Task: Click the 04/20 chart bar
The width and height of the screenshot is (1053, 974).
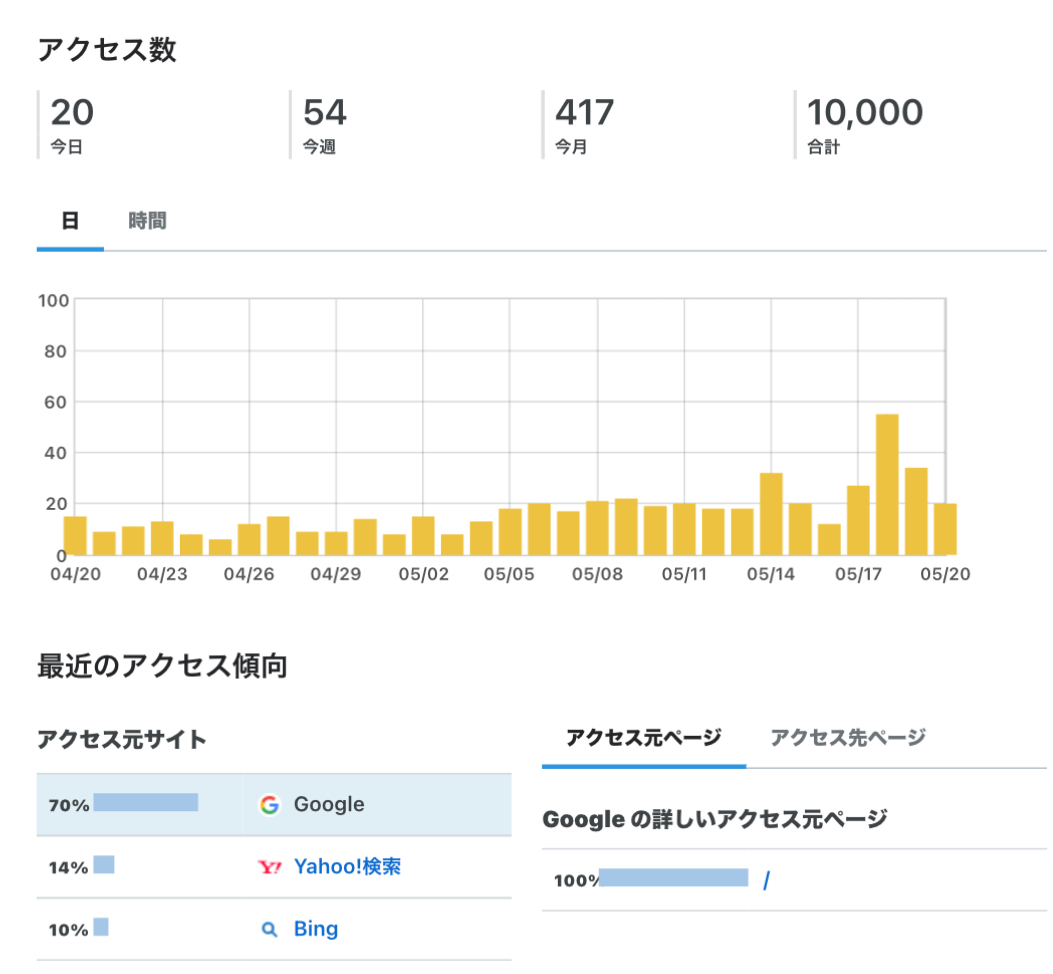Action: [x=75, y=535]
